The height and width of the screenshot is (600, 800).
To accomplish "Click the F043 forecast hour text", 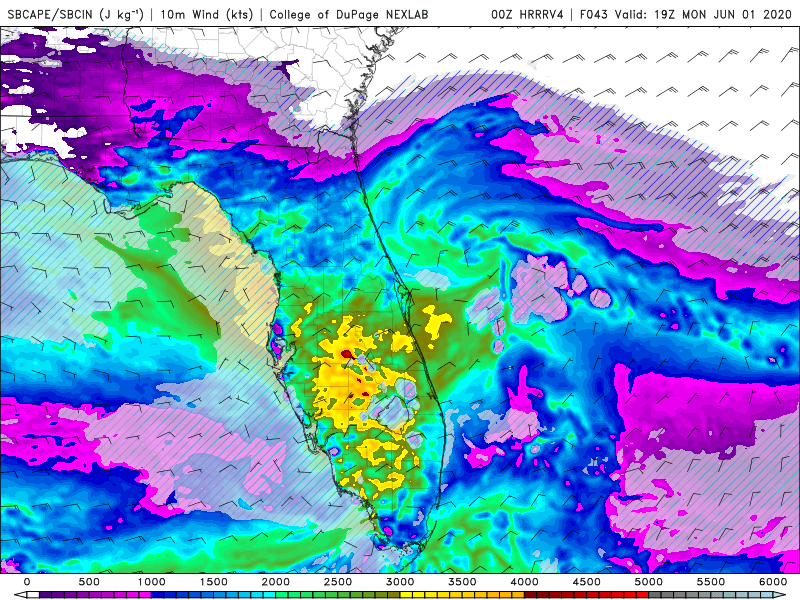I will click(594, 14).
